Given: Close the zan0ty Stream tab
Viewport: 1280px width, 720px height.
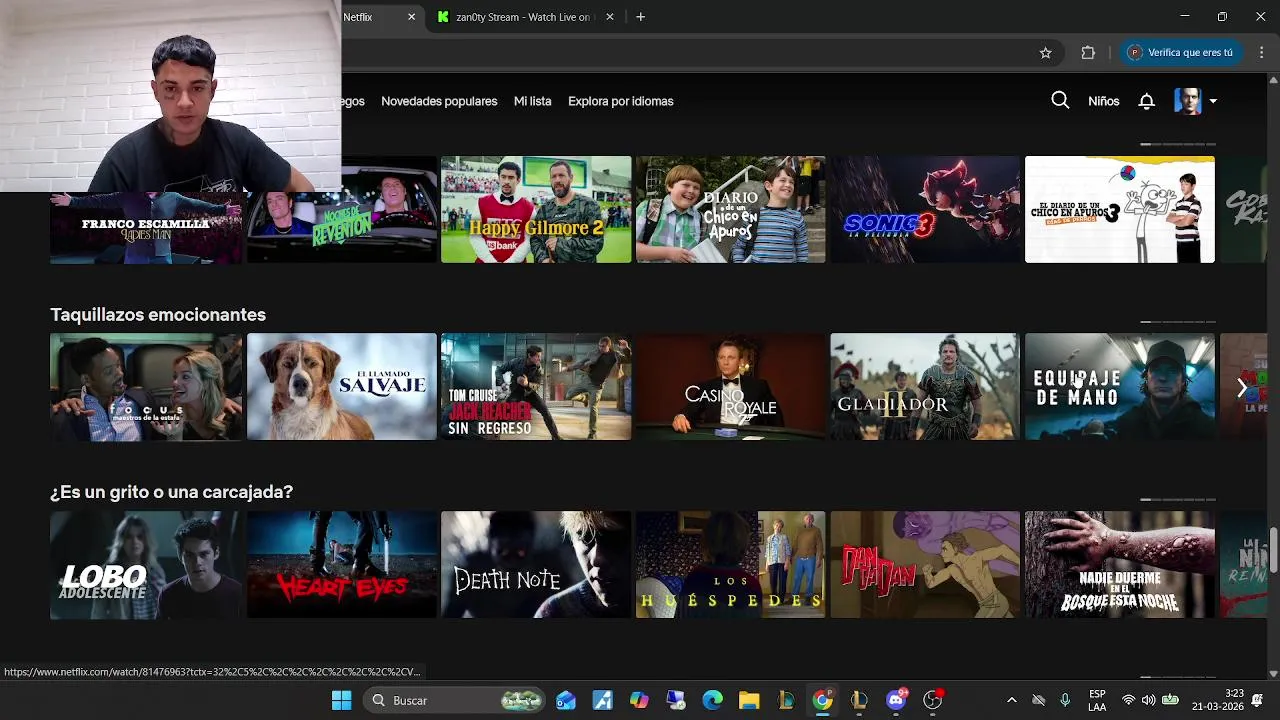Looking at the screenshot, I should (x=610, y=17).
